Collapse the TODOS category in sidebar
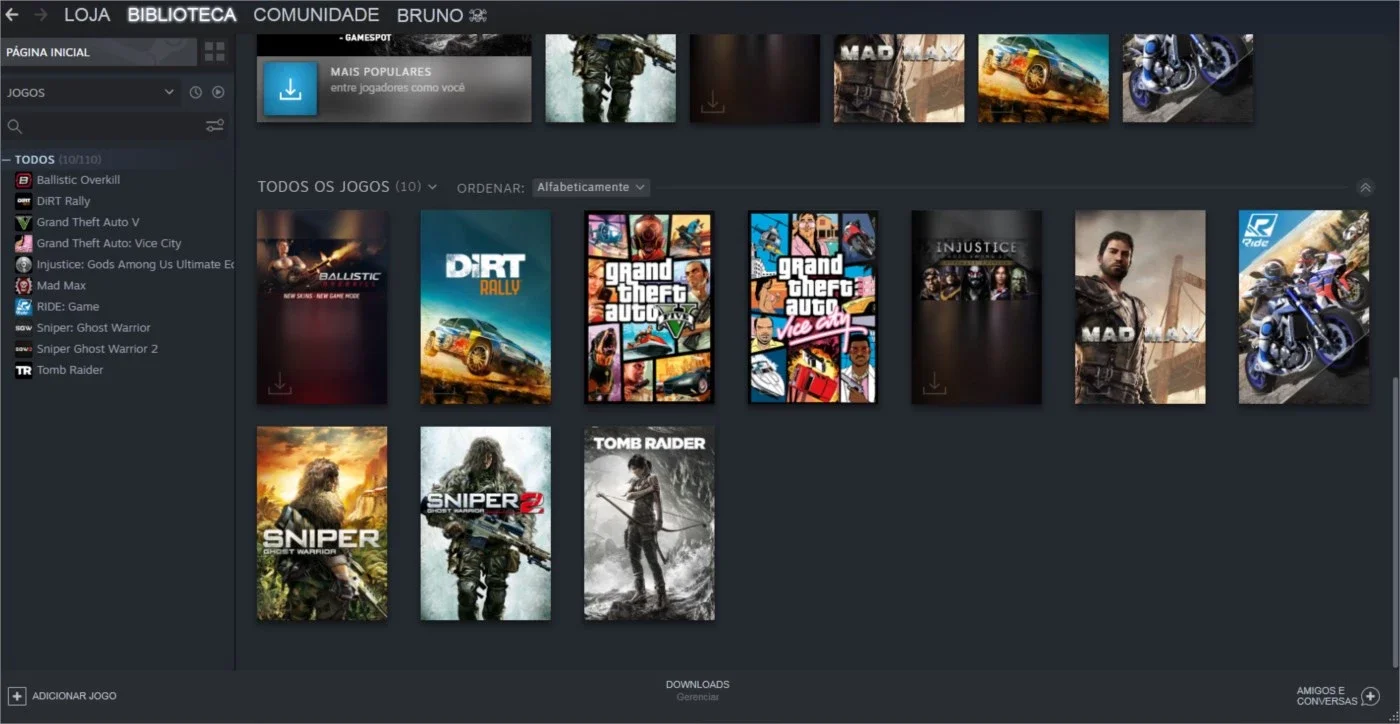Viewport: 1400px width, 724px height. tap(6, 160)
